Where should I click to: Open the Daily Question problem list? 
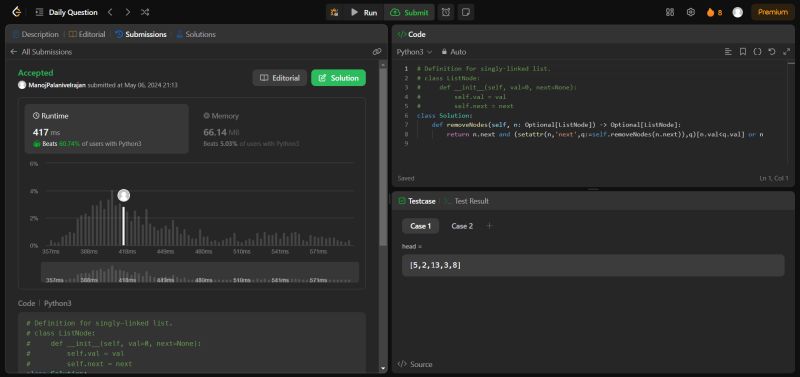click(x=67, y=12)
